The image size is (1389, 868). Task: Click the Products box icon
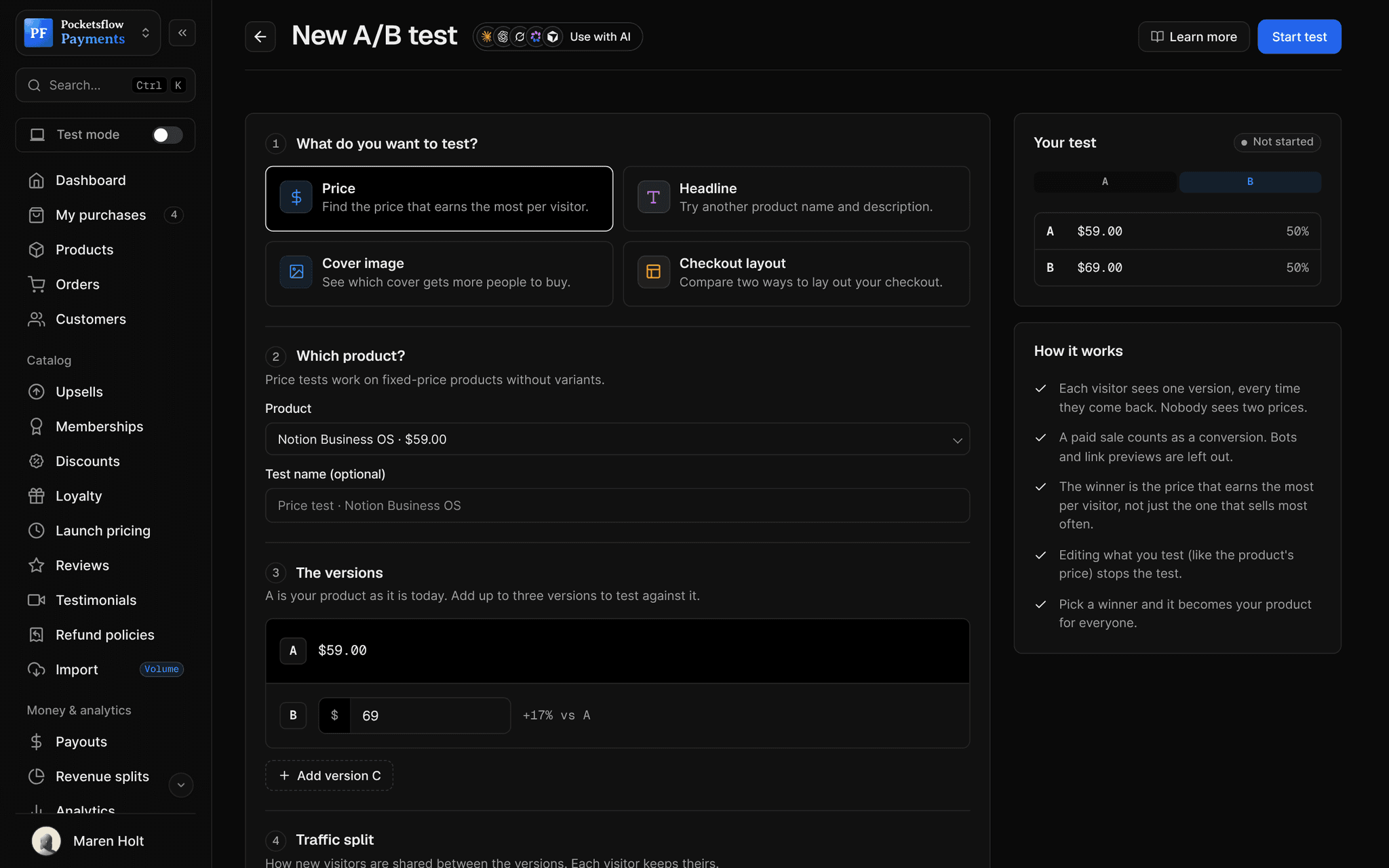pyautogui.click(x=37, y=250)
